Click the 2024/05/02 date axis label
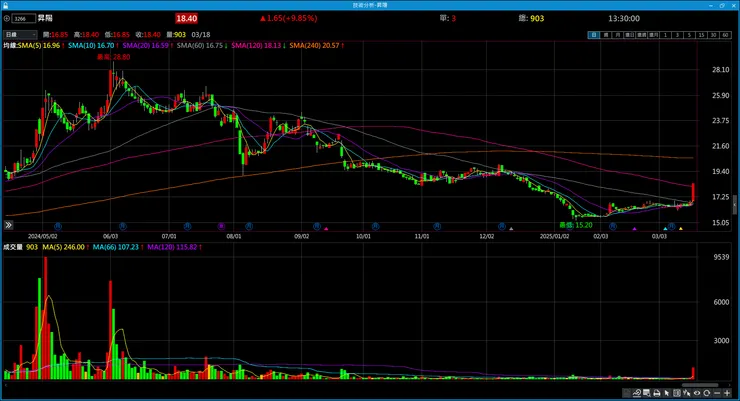 pos(42,236)
